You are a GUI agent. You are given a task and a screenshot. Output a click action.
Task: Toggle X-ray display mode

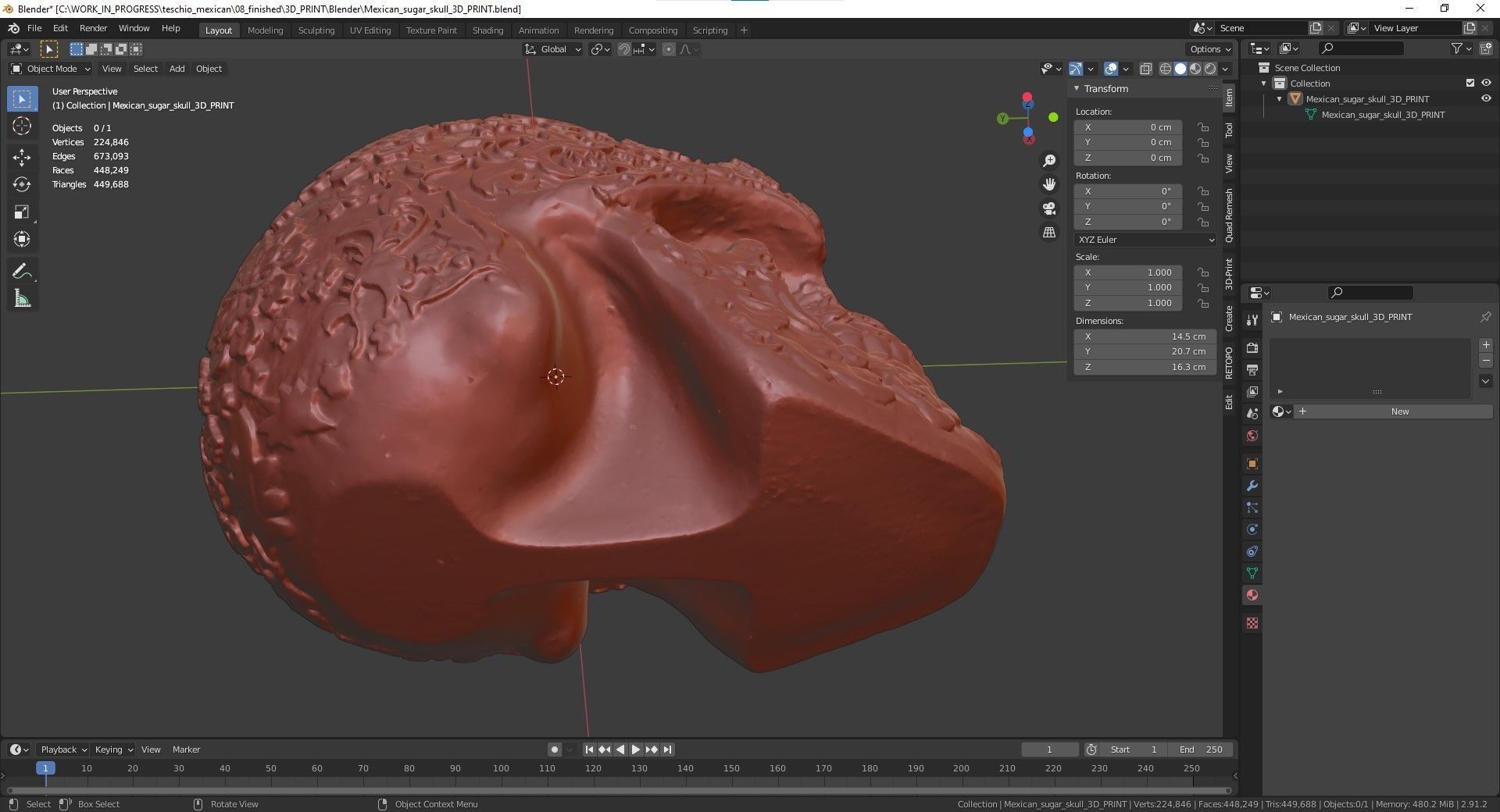coord(1145,69)
